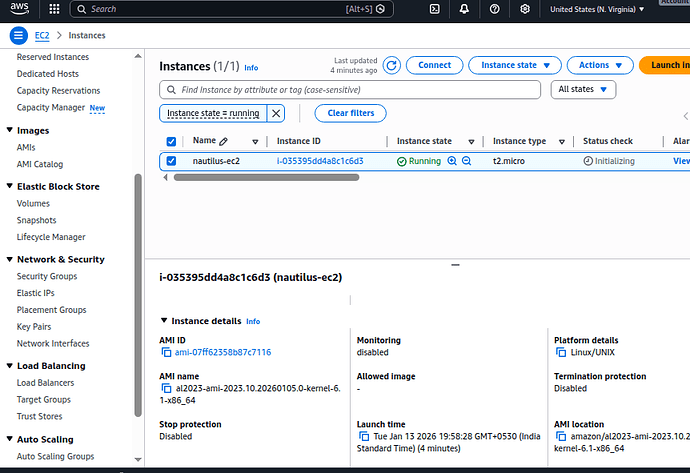Open the All states filter dropdown
This screenshot has height=473, width=690.
click(583, 89)
